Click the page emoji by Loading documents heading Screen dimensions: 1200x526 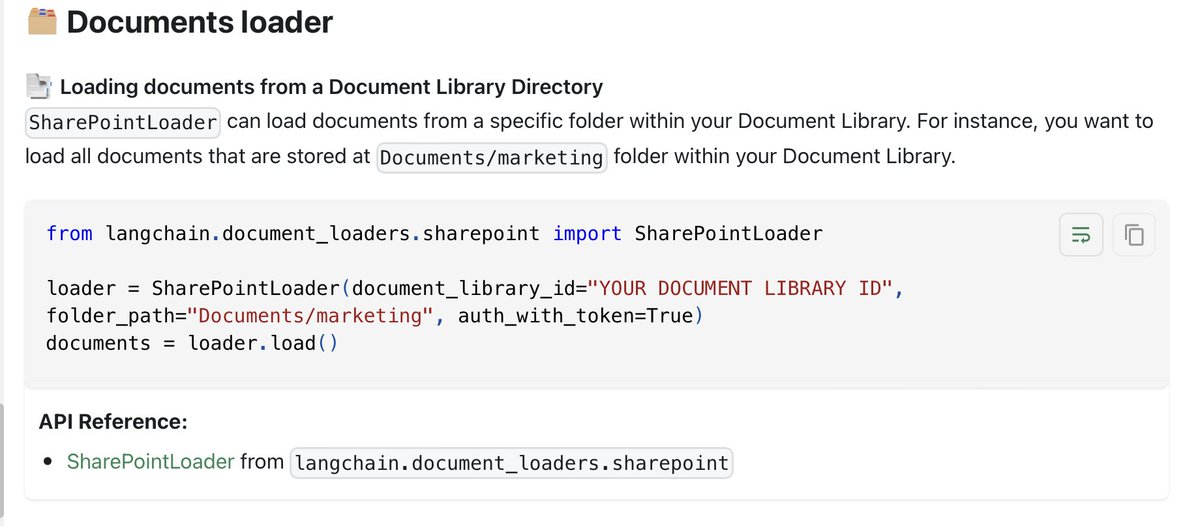[x=39, y=88]
